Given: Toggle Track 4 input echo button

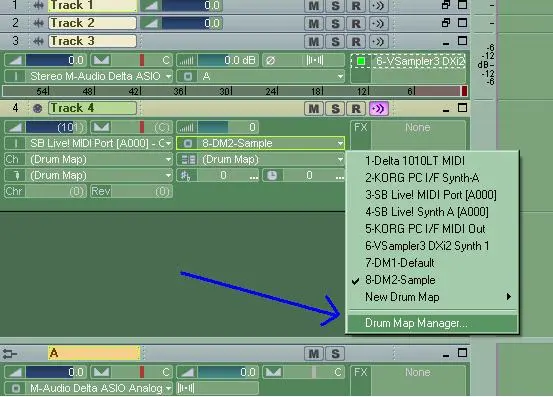Looking at the screenshot, I should pyautogui.click(x=378, y=109).
